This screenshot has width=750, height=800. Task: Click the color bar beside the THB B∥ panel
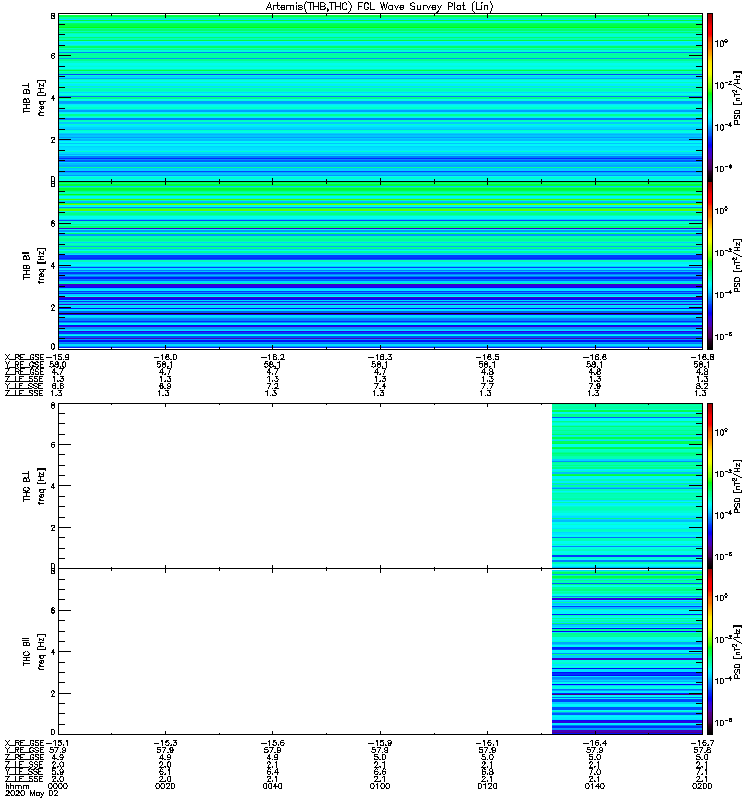(710, 265)
